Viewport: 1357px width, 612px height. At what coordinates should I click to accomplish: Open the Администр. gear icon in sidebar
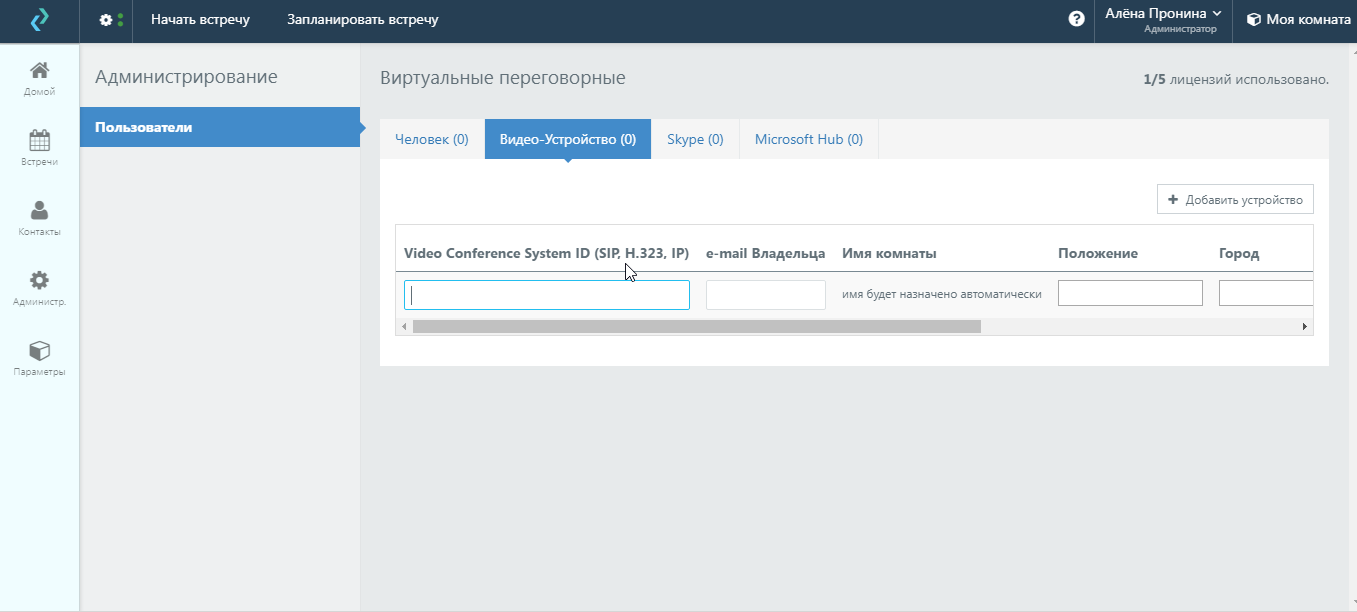[39, 288]
